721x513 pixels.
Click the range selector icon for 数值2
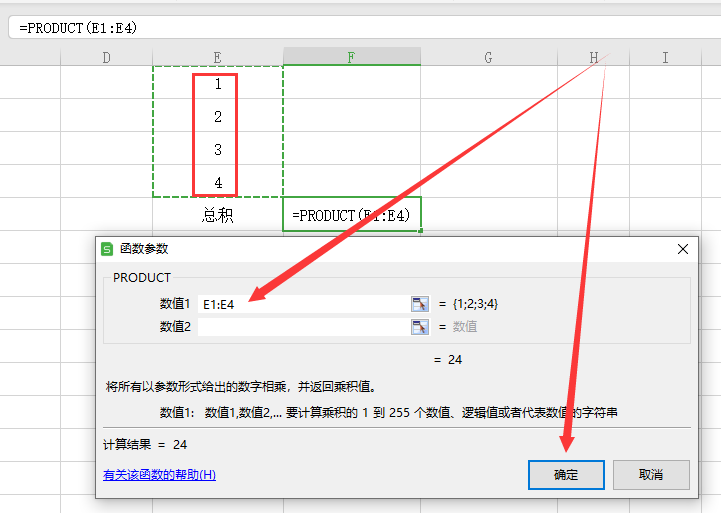[420, 327]
